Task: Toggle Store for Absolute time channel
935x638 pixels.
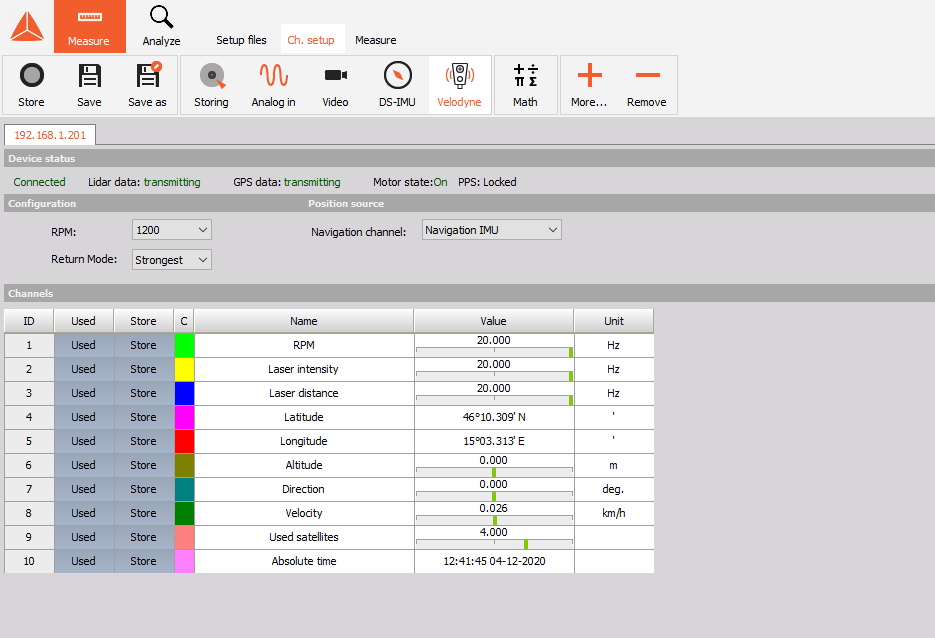Action: coord(144,561)
